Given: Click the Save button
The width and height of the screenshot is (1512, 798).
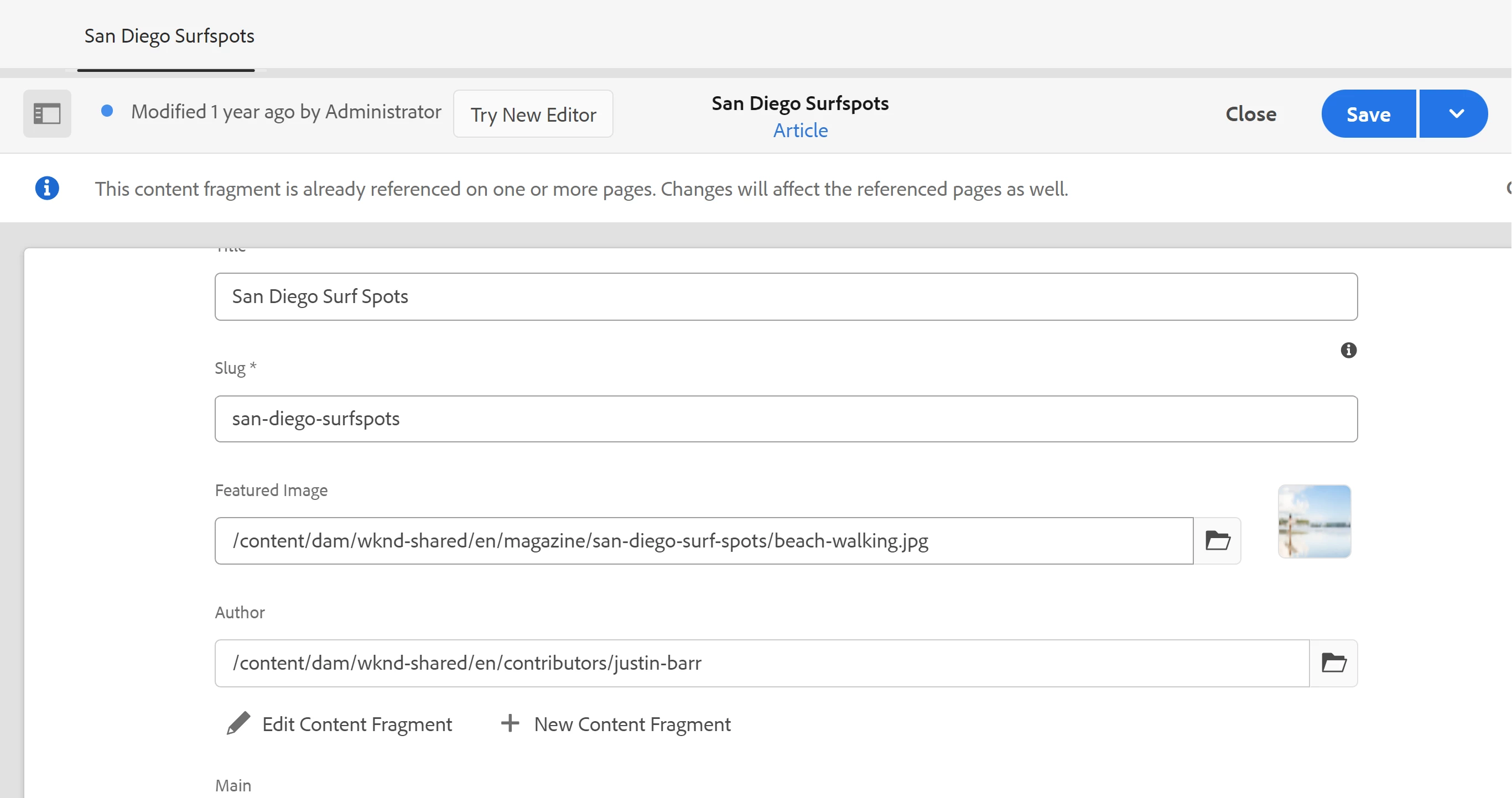Looking at the screenshot, I should 1368,114.
